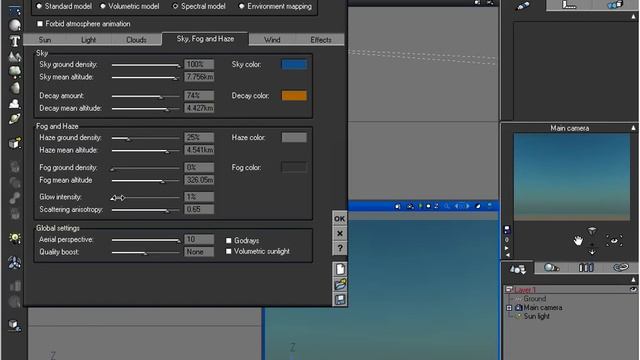
Task: Expand the Main camera tree item
Action: tap(509, 308)
